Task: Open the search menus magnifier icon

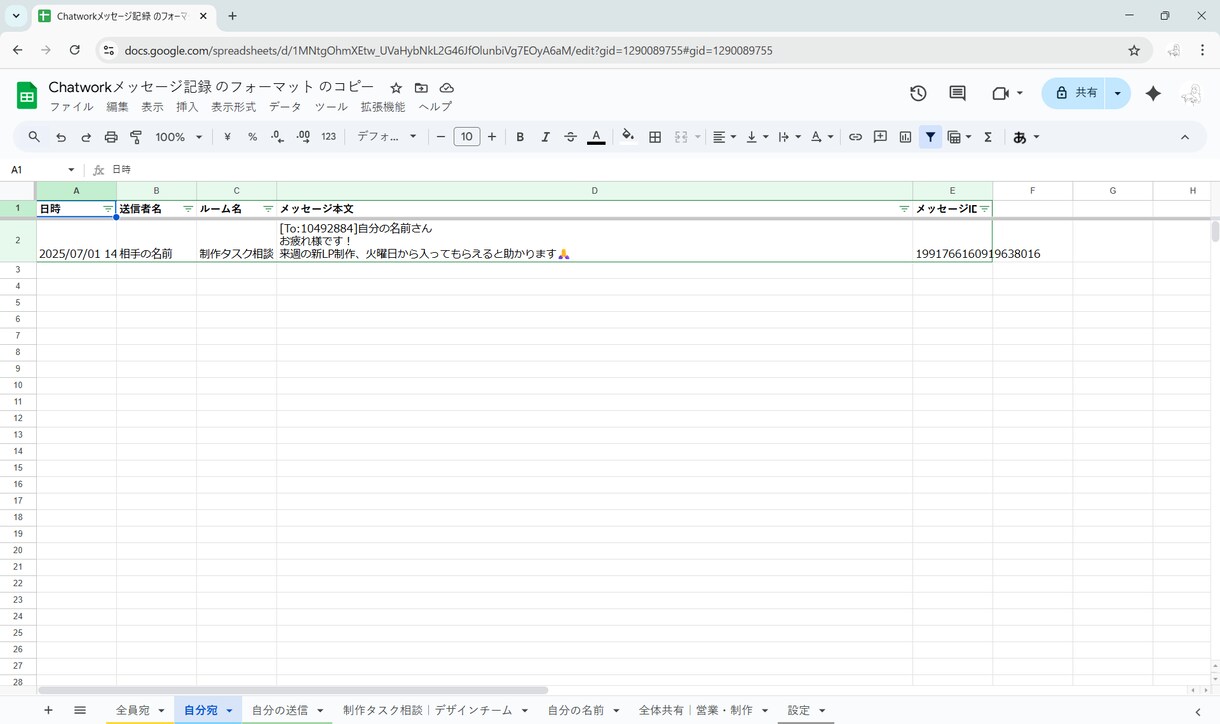Action: [x=34, y=137]
